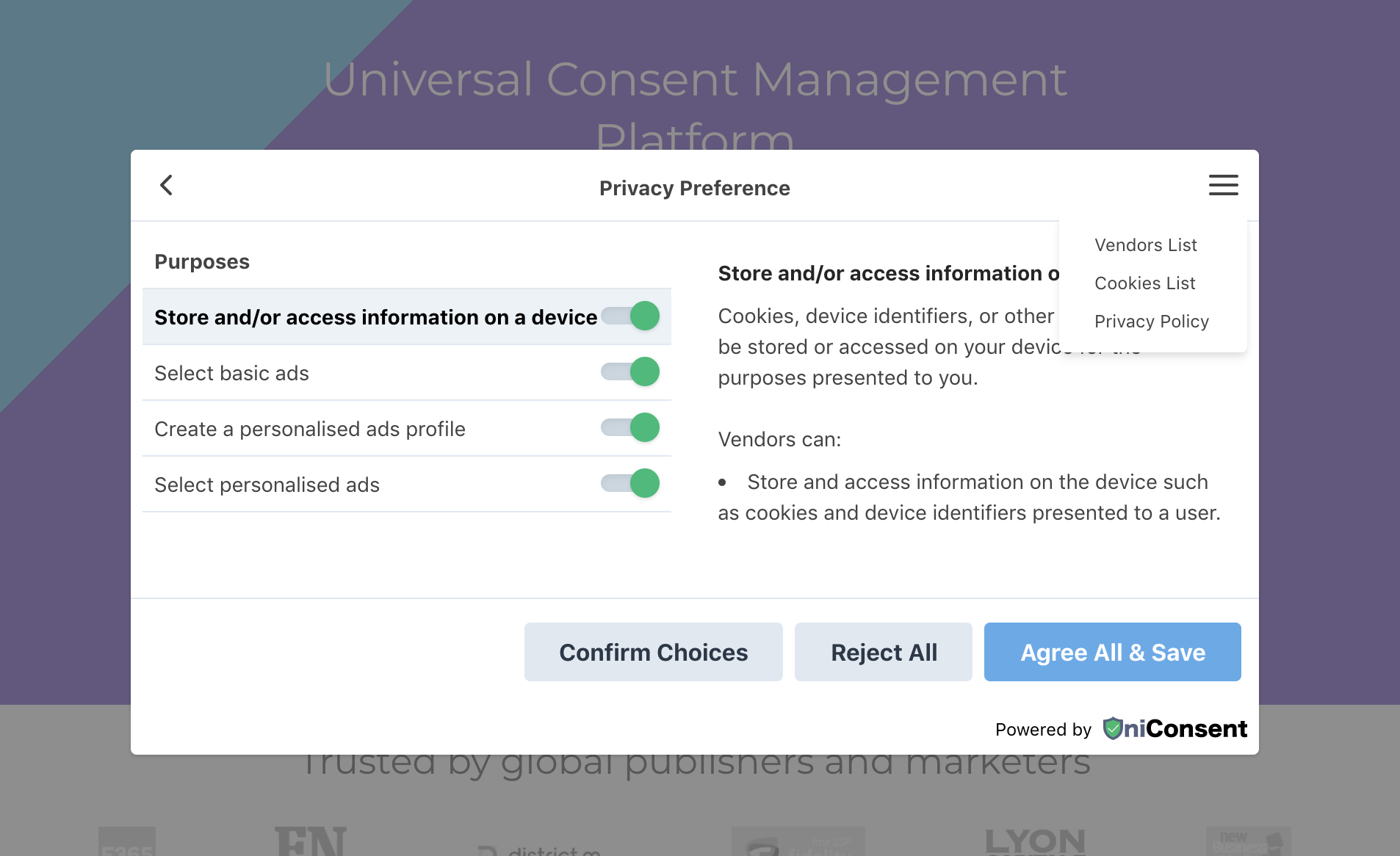This screenshot has width=1400, height=856.
Task: Open Privacy Policy menu entry
Action: [1151, 322]
